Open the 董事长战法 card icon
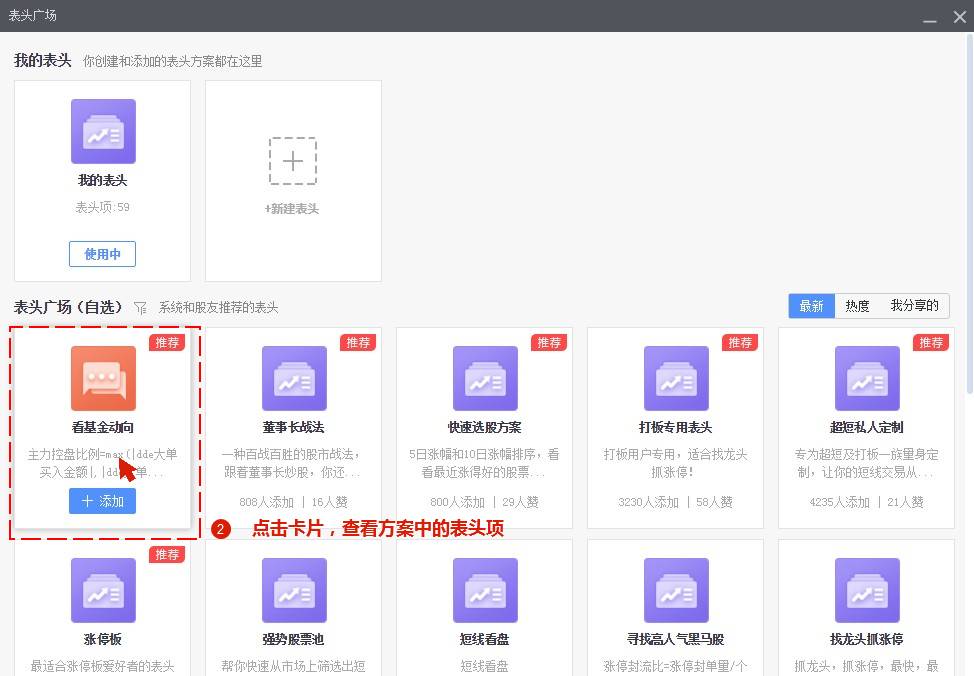Viewport: 974px width, 676px height. click(x=294, y=378)
